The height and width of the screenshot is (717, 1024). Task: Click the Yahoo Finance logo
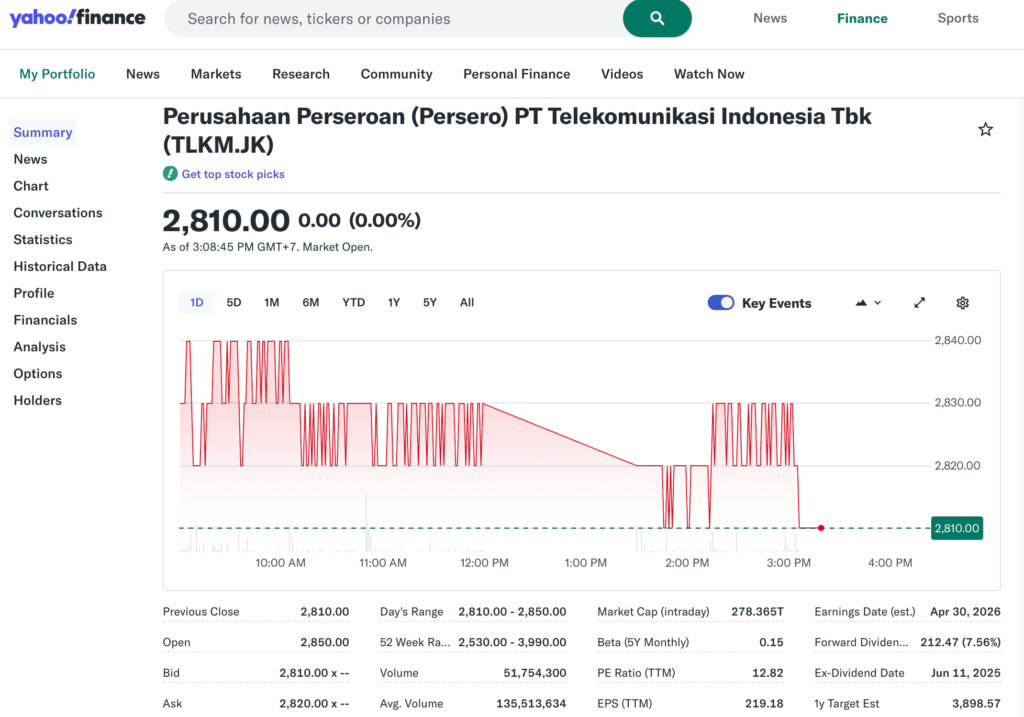78,18
